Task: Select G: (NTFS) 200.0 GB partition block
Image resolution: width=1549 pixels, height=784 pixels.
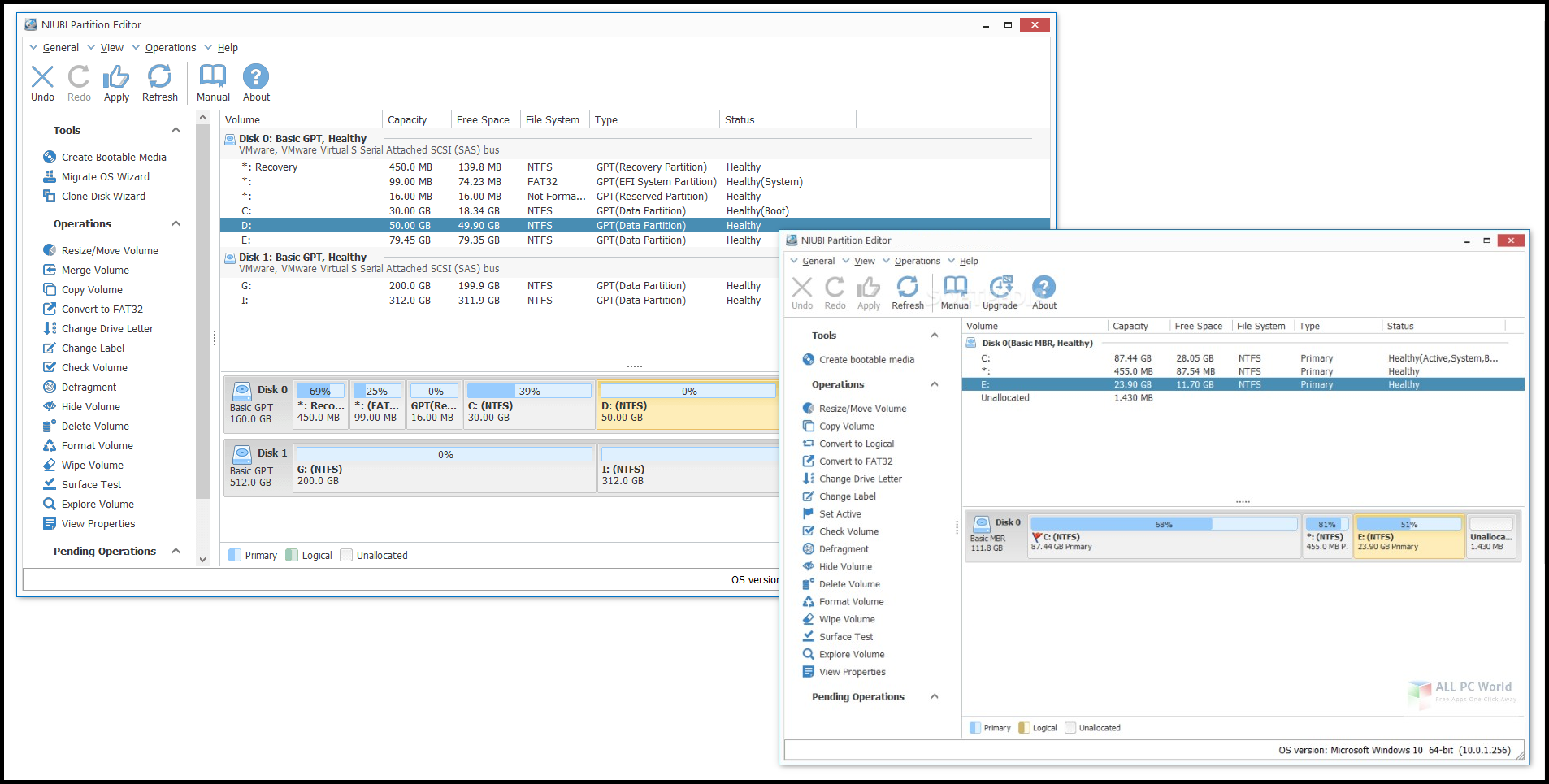Action: click(445, 469)
